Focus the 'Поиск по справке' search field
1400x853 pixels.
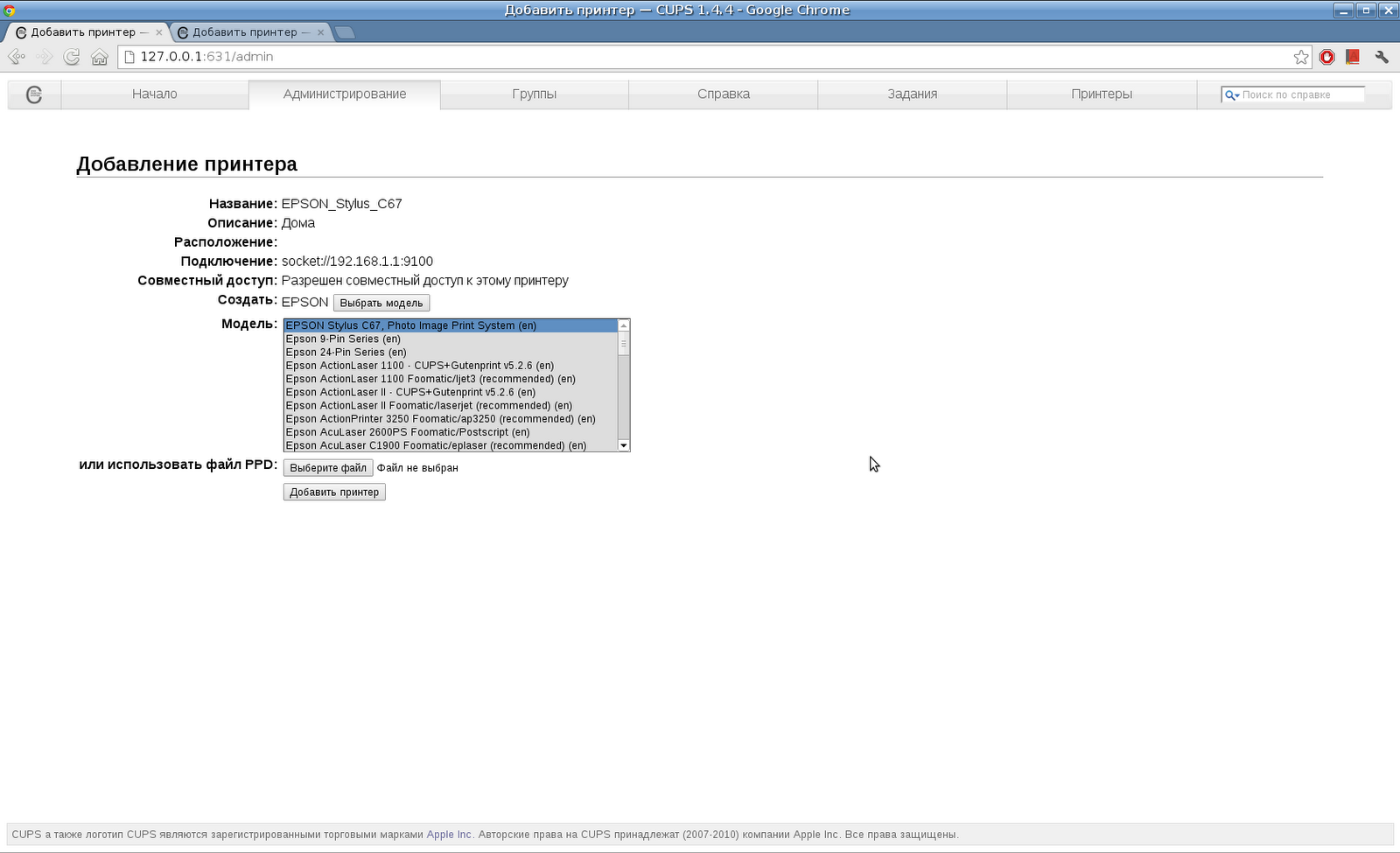1293,94
